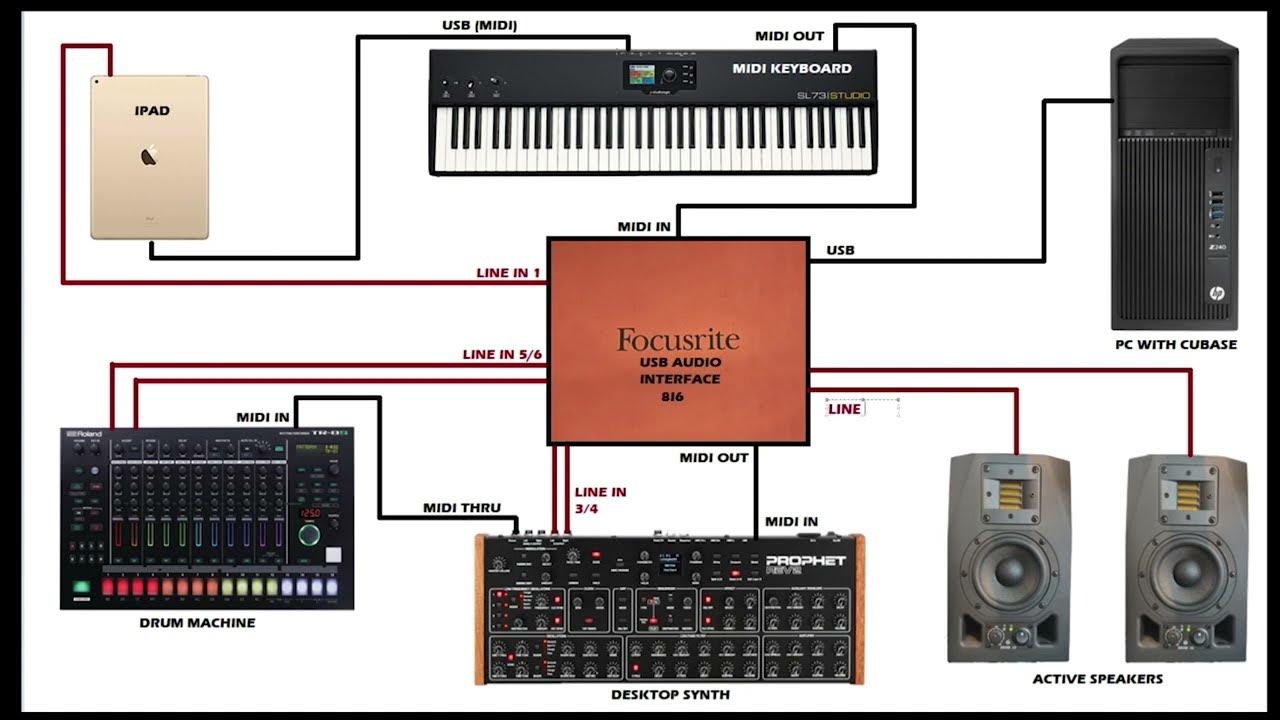Click the "SL73 STUDIO" model text
The height and width of the screenshot is (720, 1280).
[x=833, y=96]
